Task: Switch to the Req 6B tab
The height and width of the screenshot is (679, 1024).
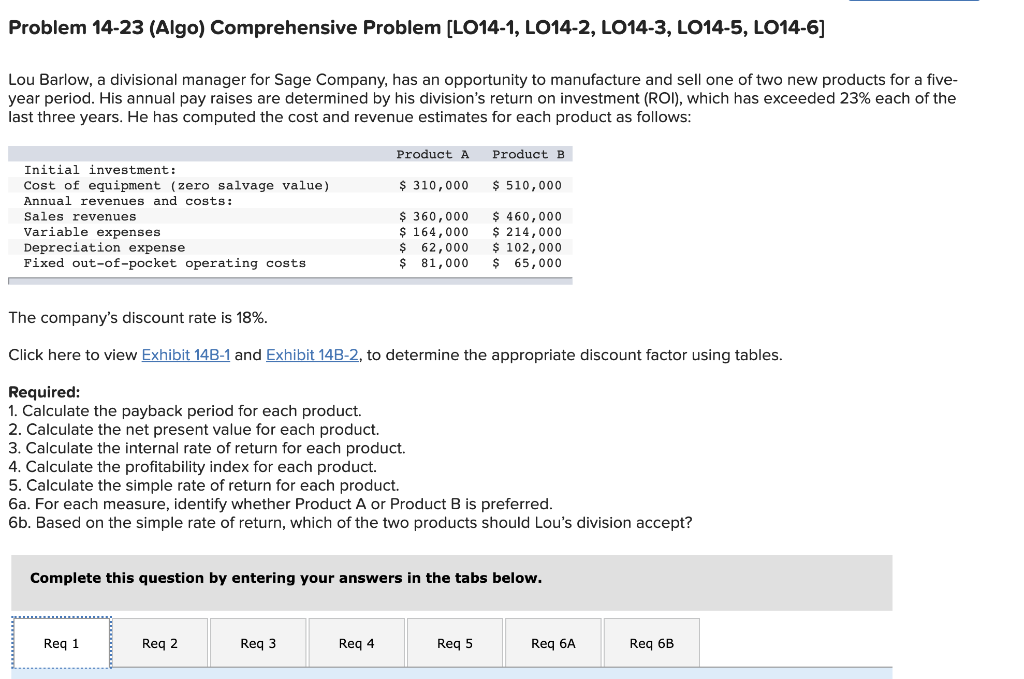Action: tap(651, 643)
